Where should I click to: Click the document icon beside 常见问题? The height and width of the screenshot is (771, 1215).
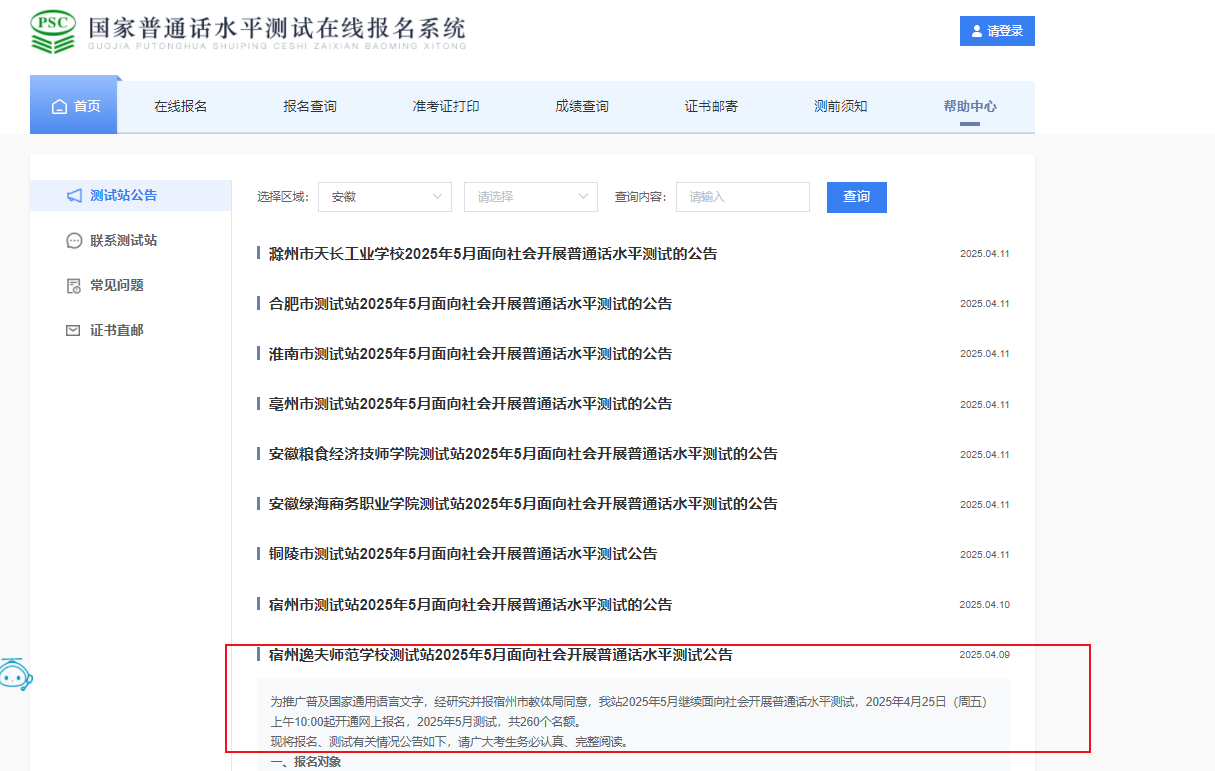coord(74,286)
